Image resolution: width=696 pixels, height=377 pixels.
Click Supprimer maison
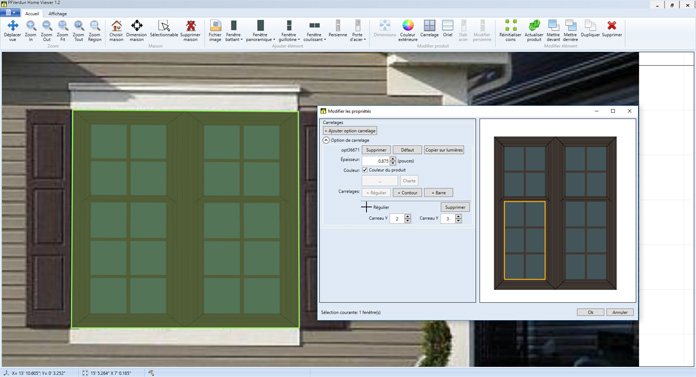[190, 31]
